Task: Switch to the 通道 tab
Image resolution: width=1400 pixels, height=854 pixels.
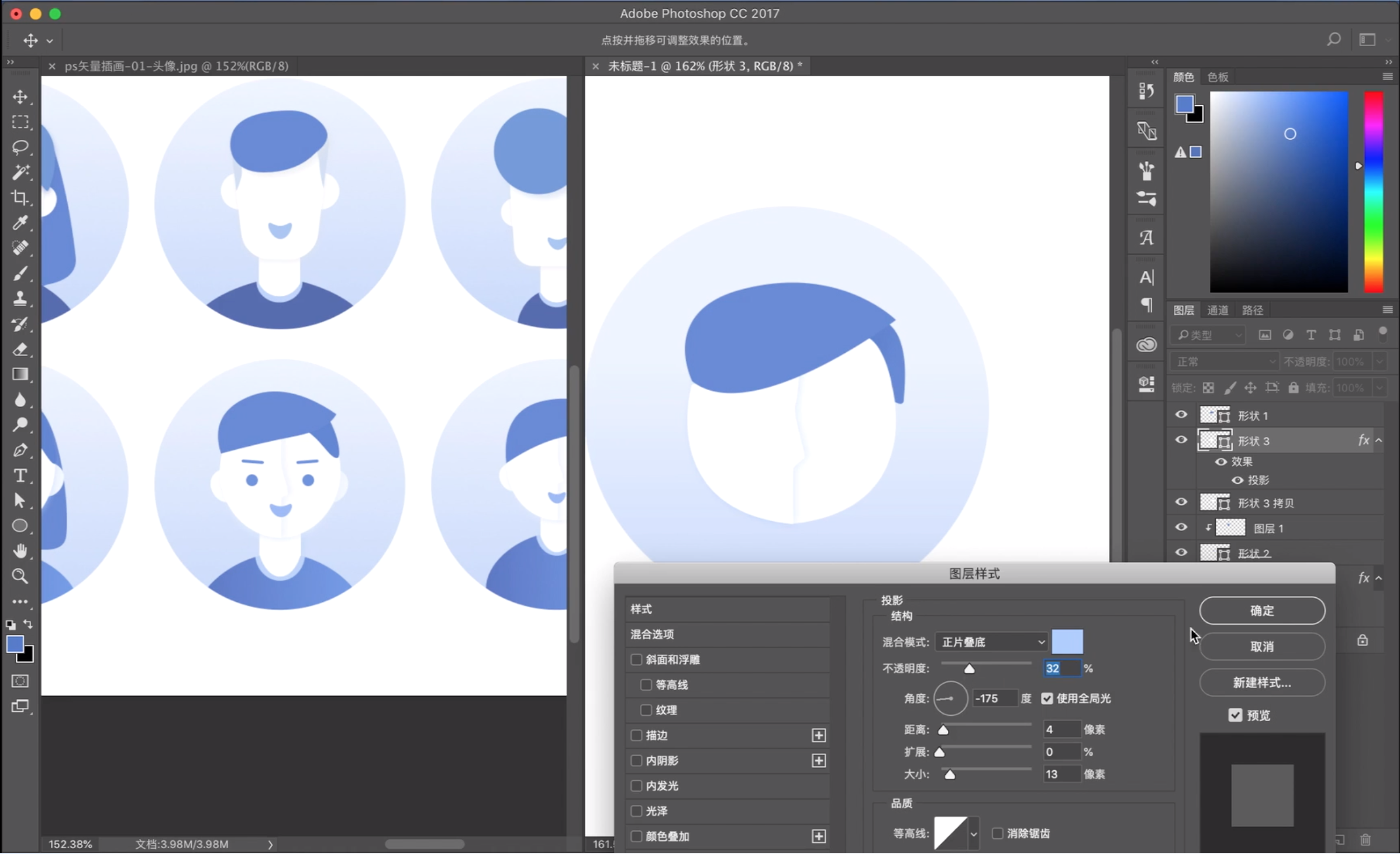Action: pos(1218,310)
